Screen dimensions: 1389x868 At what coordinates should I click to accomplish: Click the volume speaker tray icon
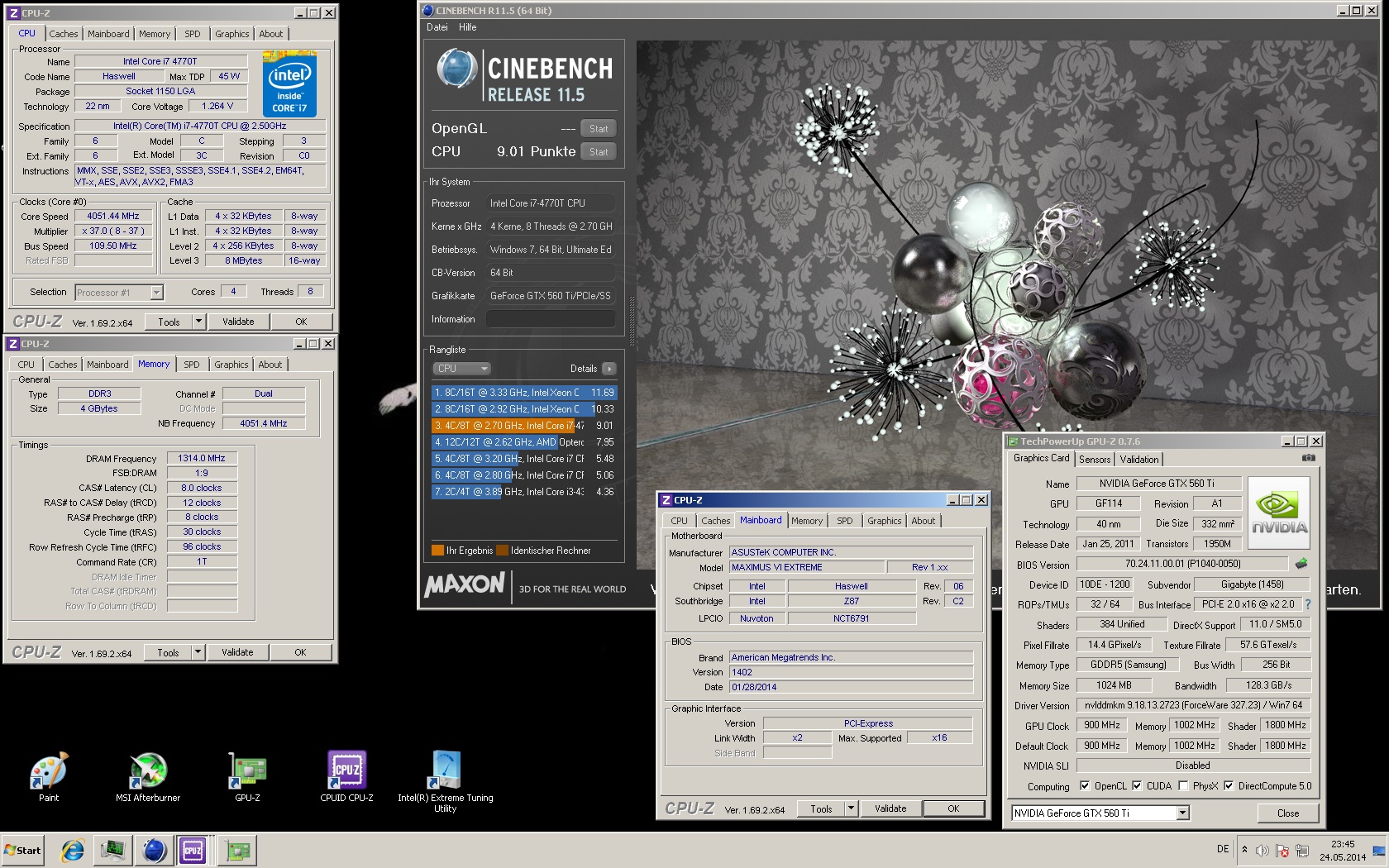click(1262, 851)
